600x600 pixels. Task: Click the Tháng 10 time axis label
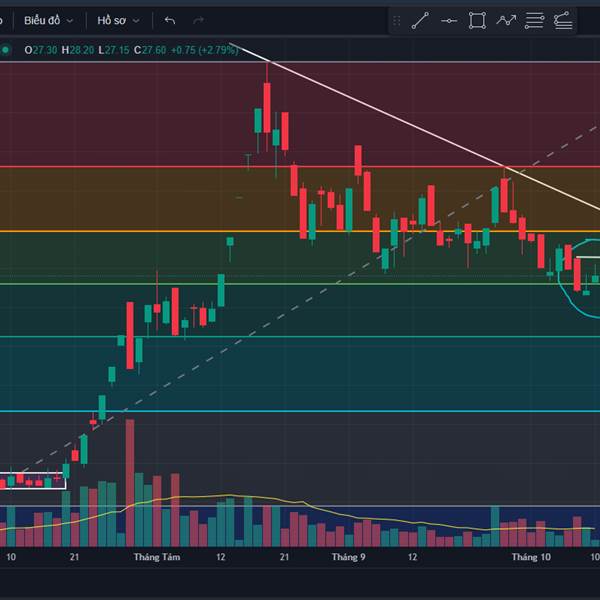coord(531,557)
